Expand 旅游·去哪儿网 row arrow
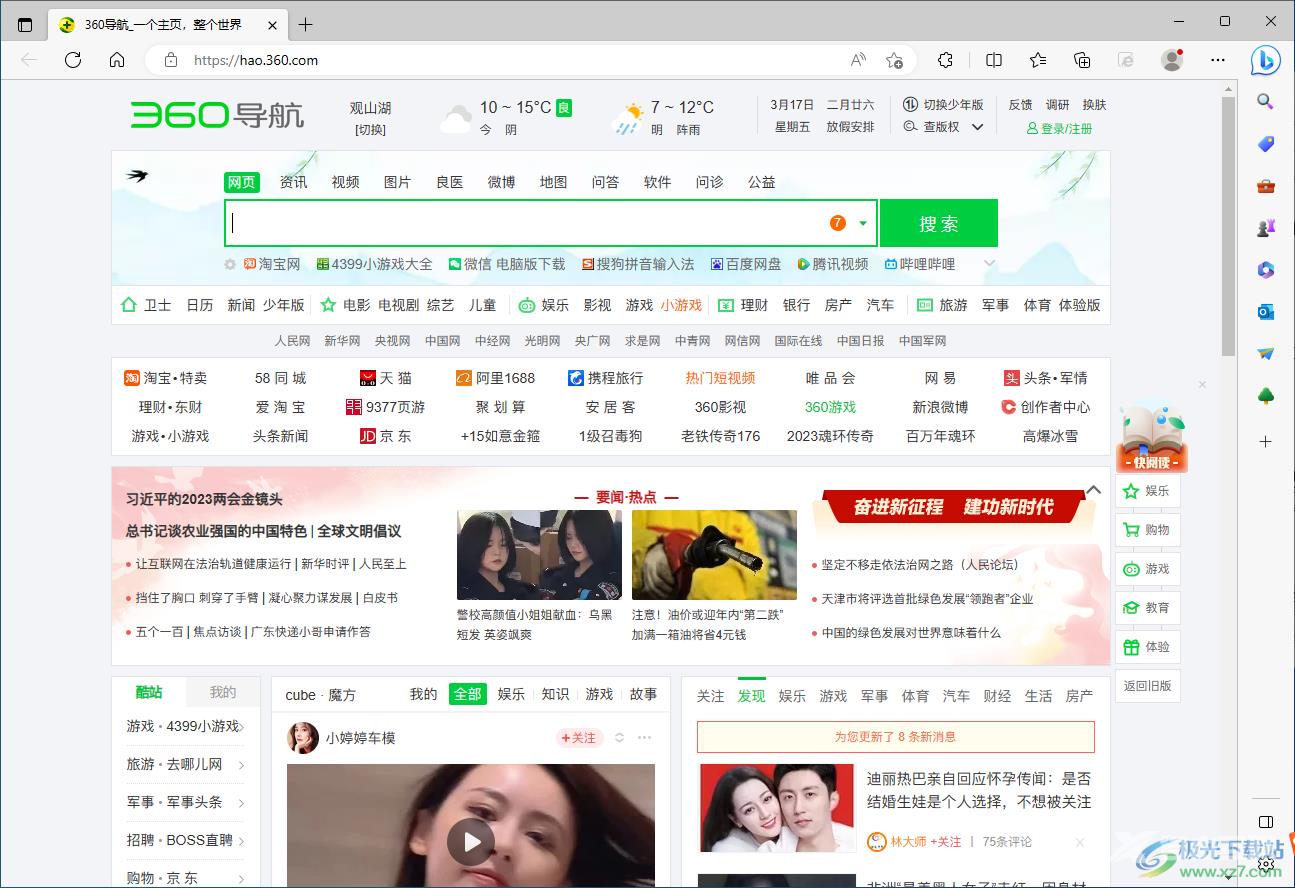Screen dimensions: 1295x888 (x=241, y=765)
